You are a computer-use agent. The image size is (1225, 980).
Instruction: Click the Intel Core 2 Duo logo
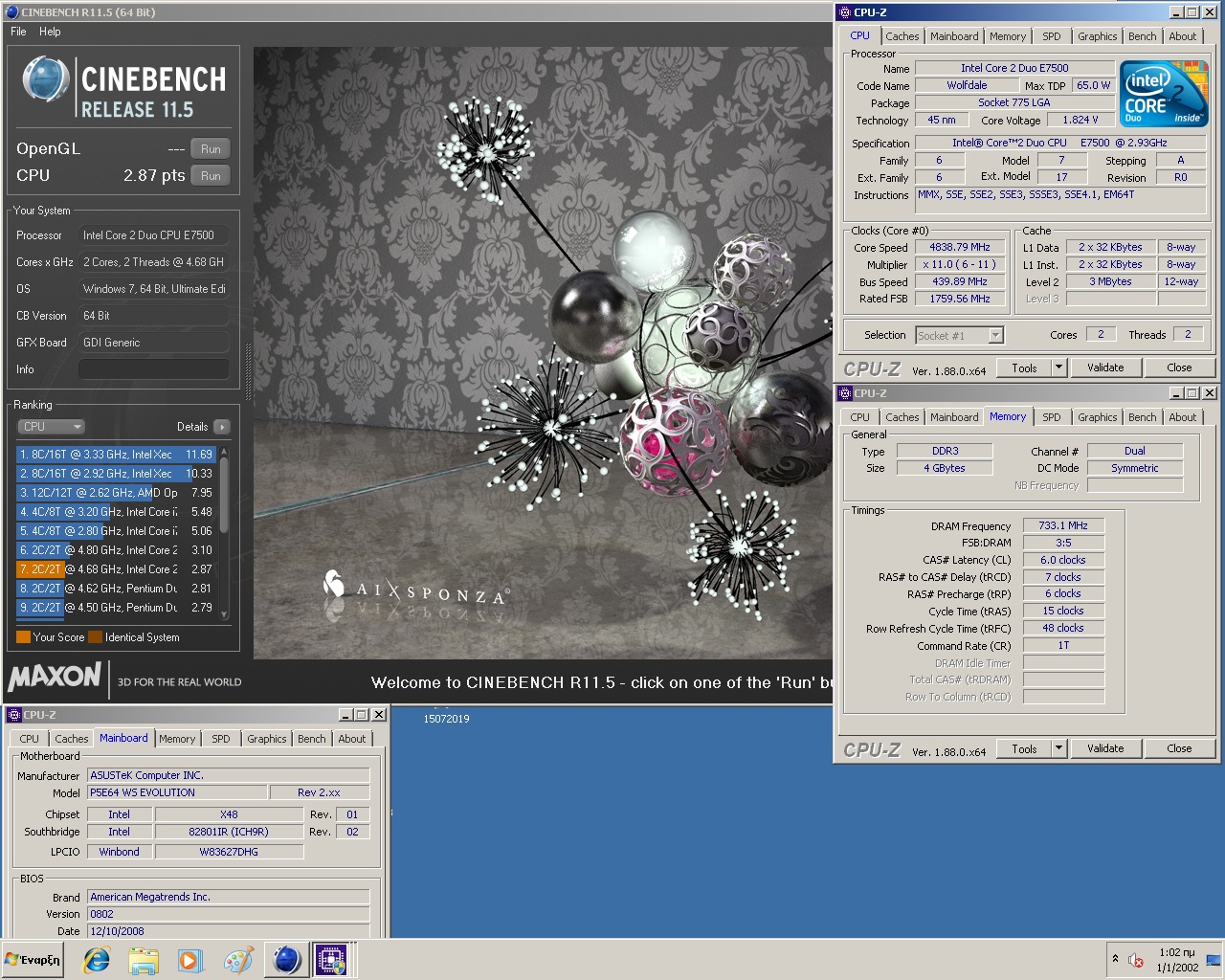tap(1164, 94)
